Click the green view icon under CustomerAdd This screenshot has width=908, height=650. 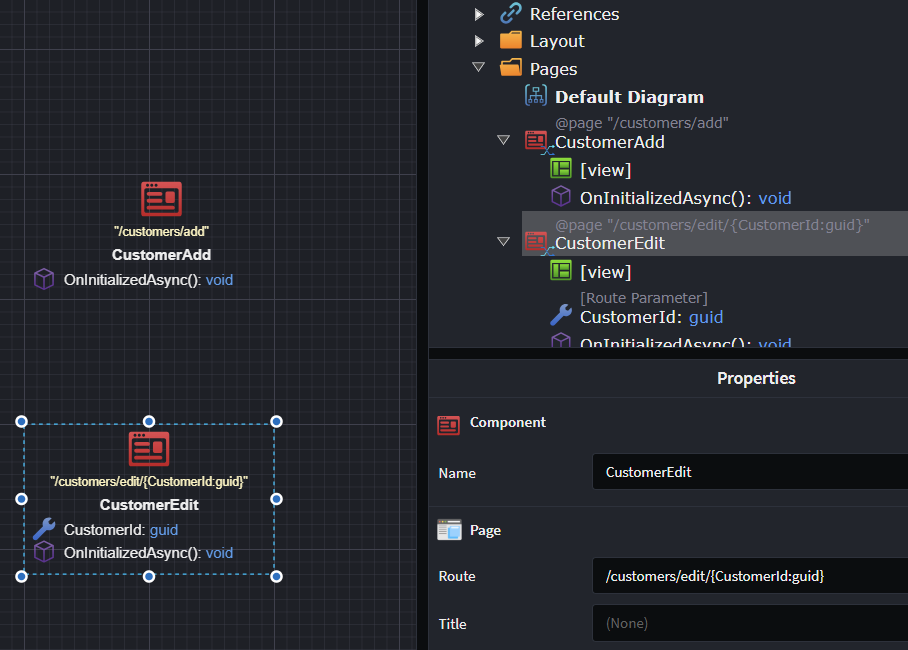(x=561, y=169)
